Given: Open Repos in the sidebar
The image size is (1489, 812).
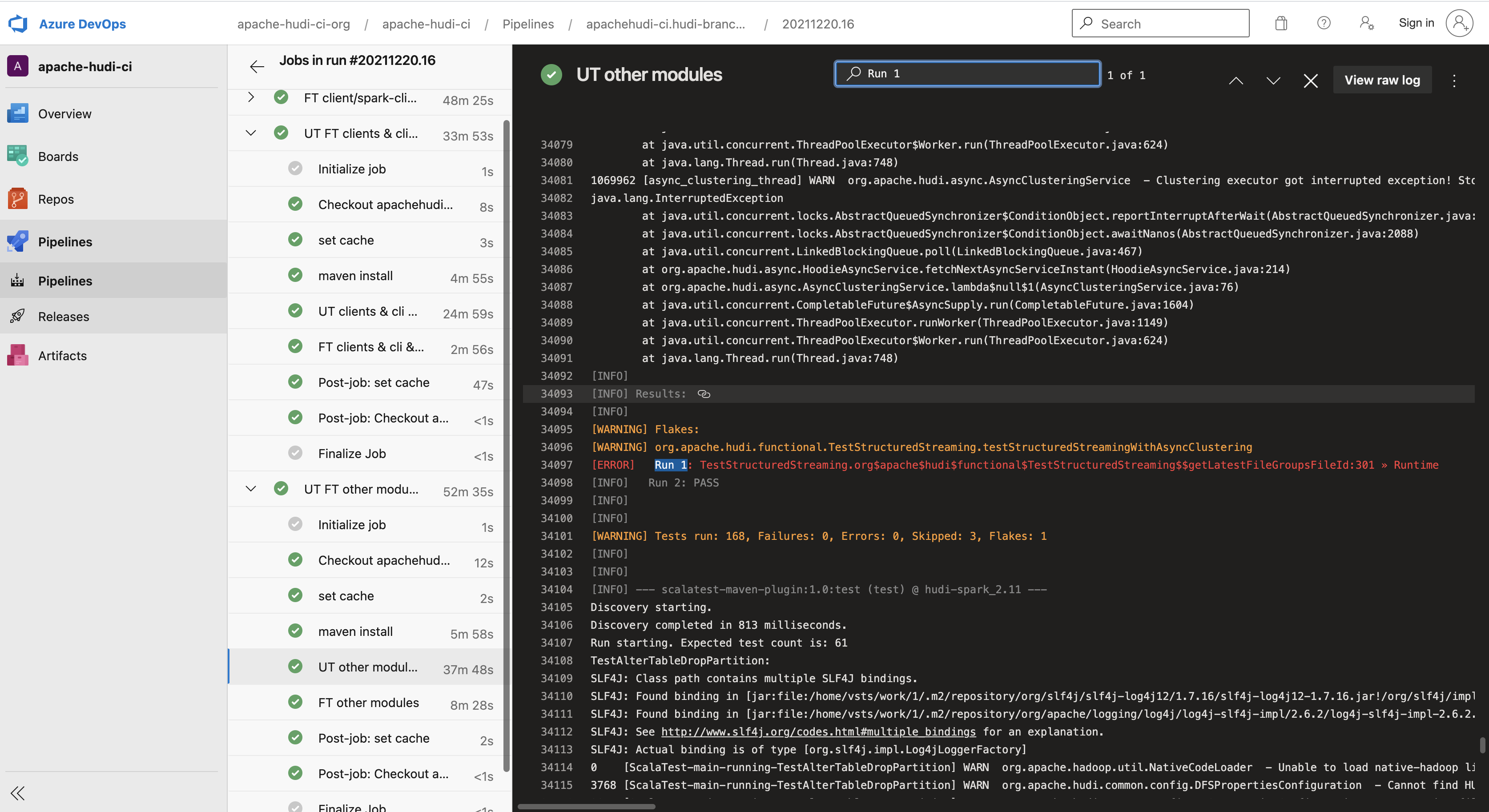Looking at the screenshot, I should pyautogui.click(x=56, y=199).
